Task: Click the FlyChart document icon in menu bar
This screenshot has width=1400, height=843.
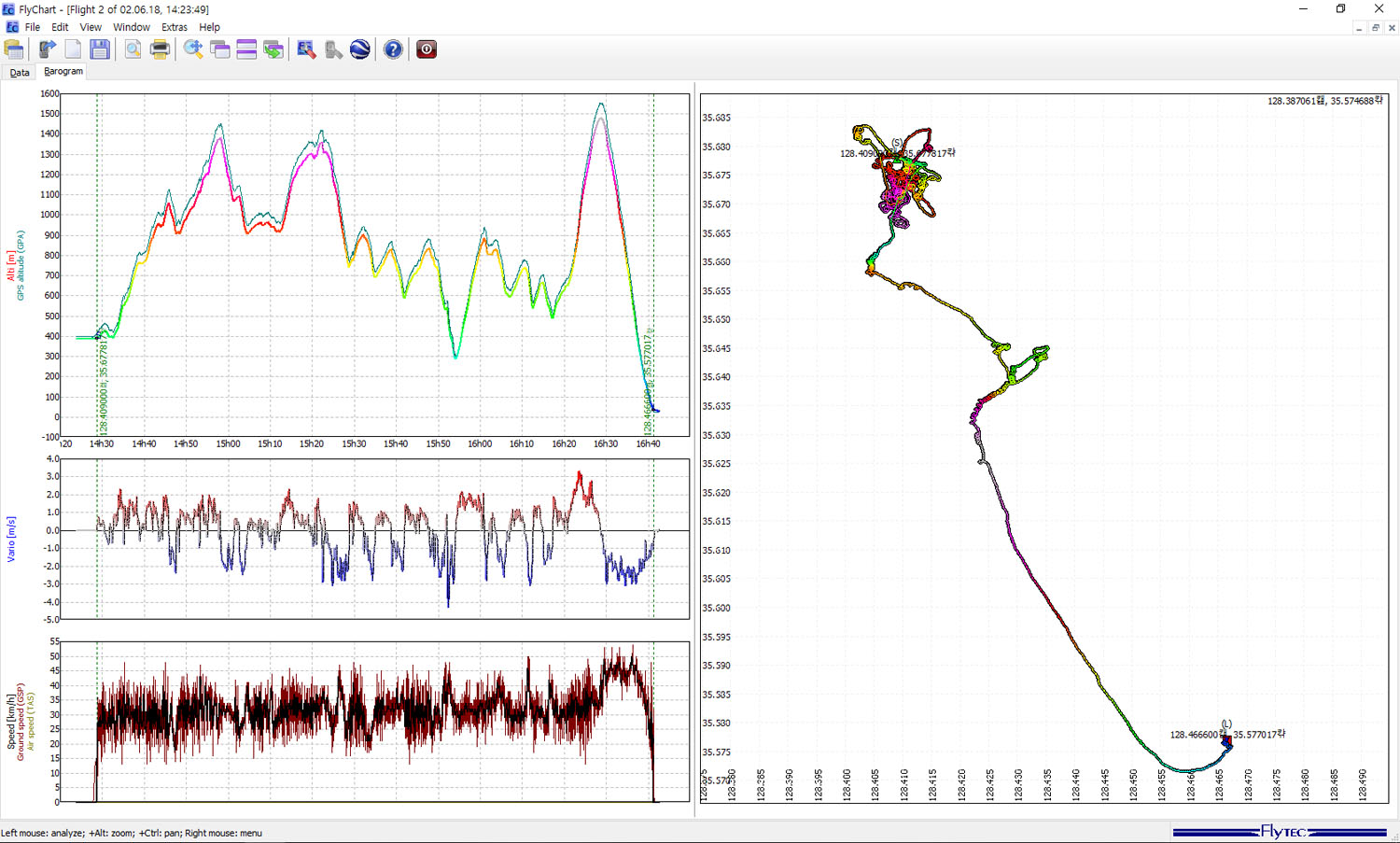Action: 12,27
